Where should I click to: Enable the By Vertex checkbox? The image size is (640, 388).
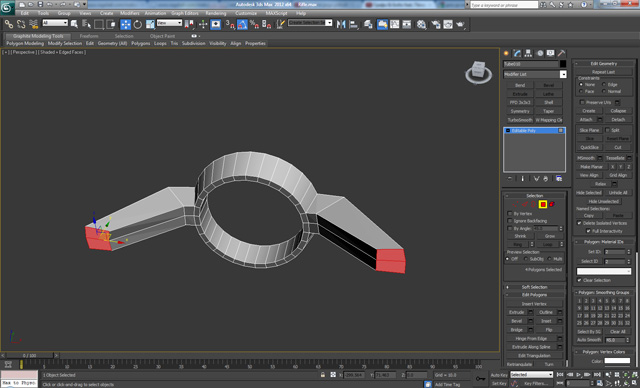pyautogui.click(x=510, y=214)
